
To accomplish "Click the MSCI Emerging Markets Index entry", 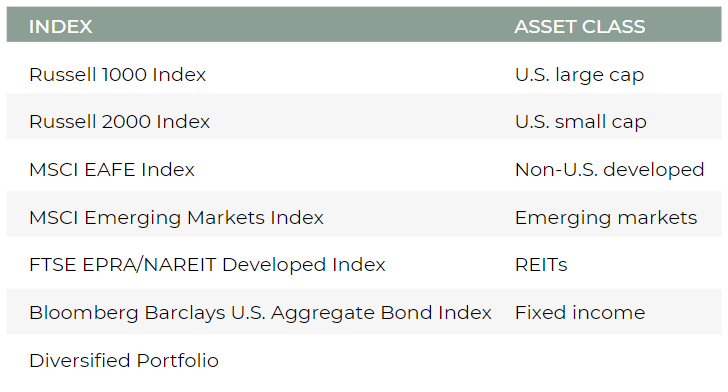I will [176, 217].
